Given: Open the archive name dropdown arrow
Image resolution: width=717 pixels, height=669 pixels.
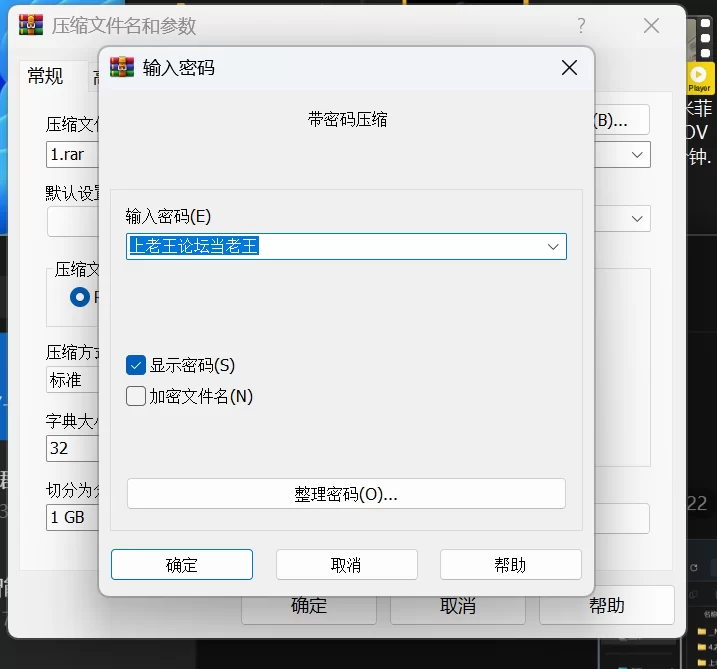Looking at the screenshot, I should pyautogui.click(x=637, y=155).
